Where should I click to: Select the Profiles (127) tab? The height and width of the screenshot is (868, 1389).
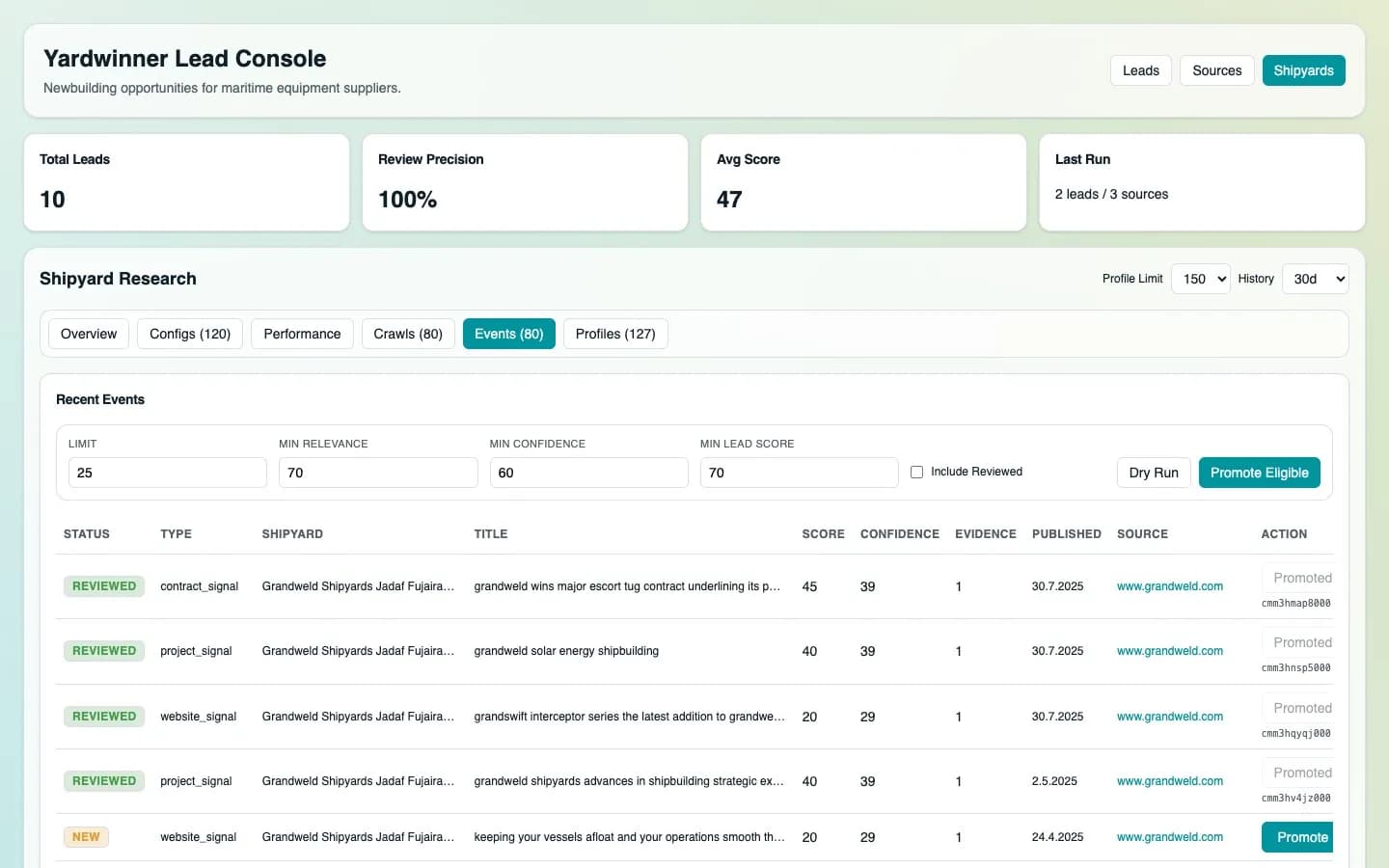pos(615,334)
